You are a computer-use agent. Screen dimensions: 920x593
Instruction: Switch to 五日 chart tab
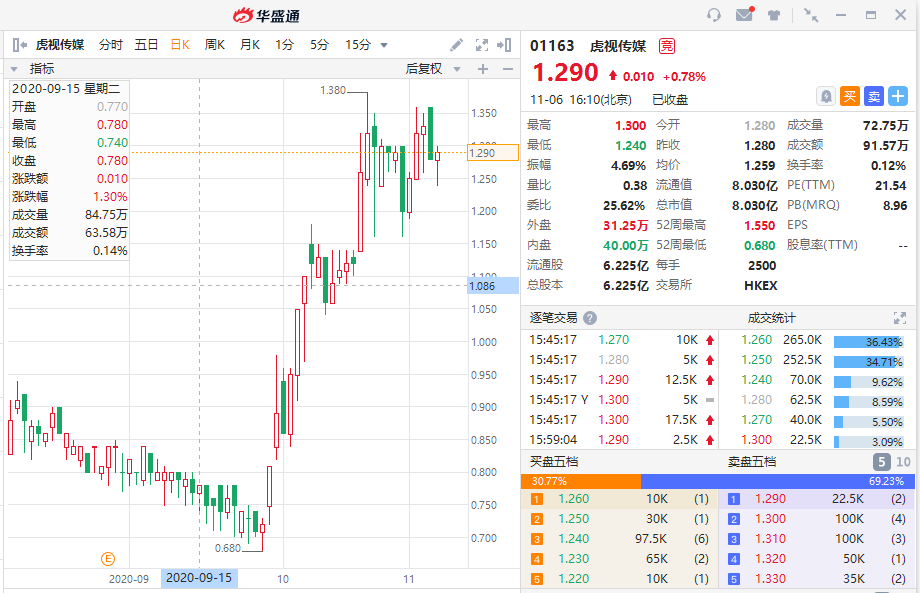click(146, 45)
